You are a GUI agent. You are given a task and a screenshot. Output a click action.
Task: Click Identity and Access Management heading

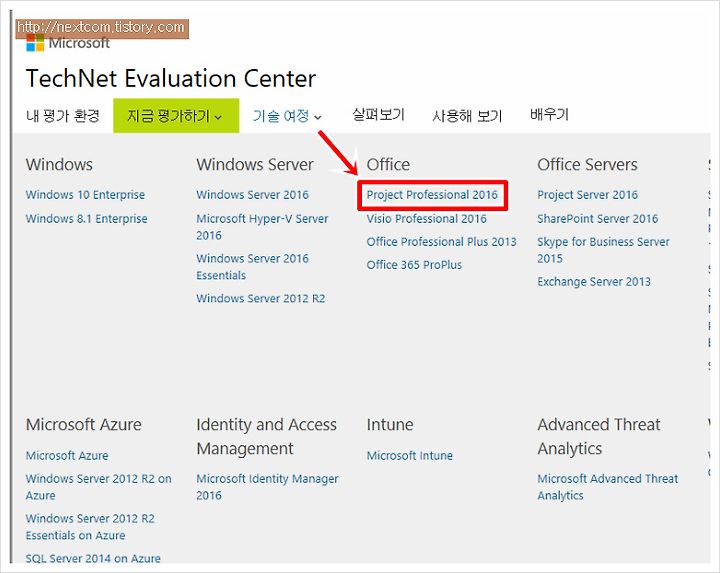pyautogui.click(x=267, y=436)
